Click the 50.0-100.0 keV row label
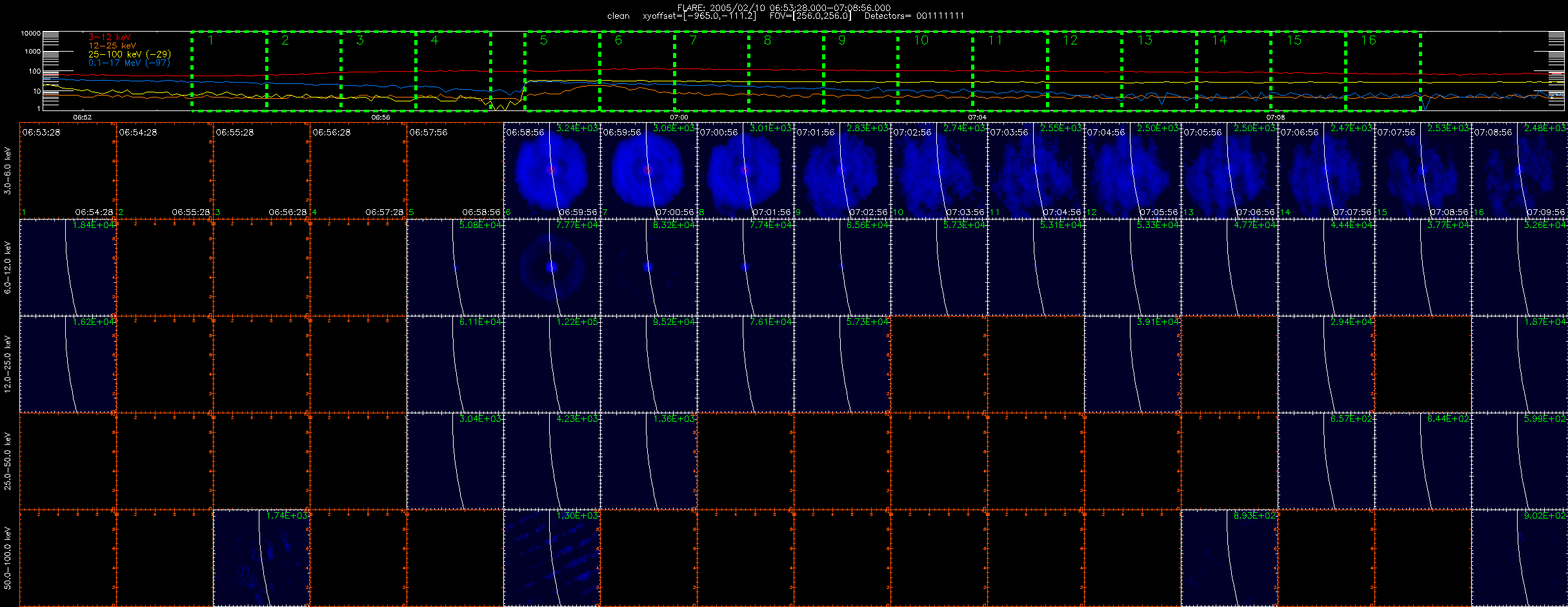 pyautogui.click(x=8, y=558)
